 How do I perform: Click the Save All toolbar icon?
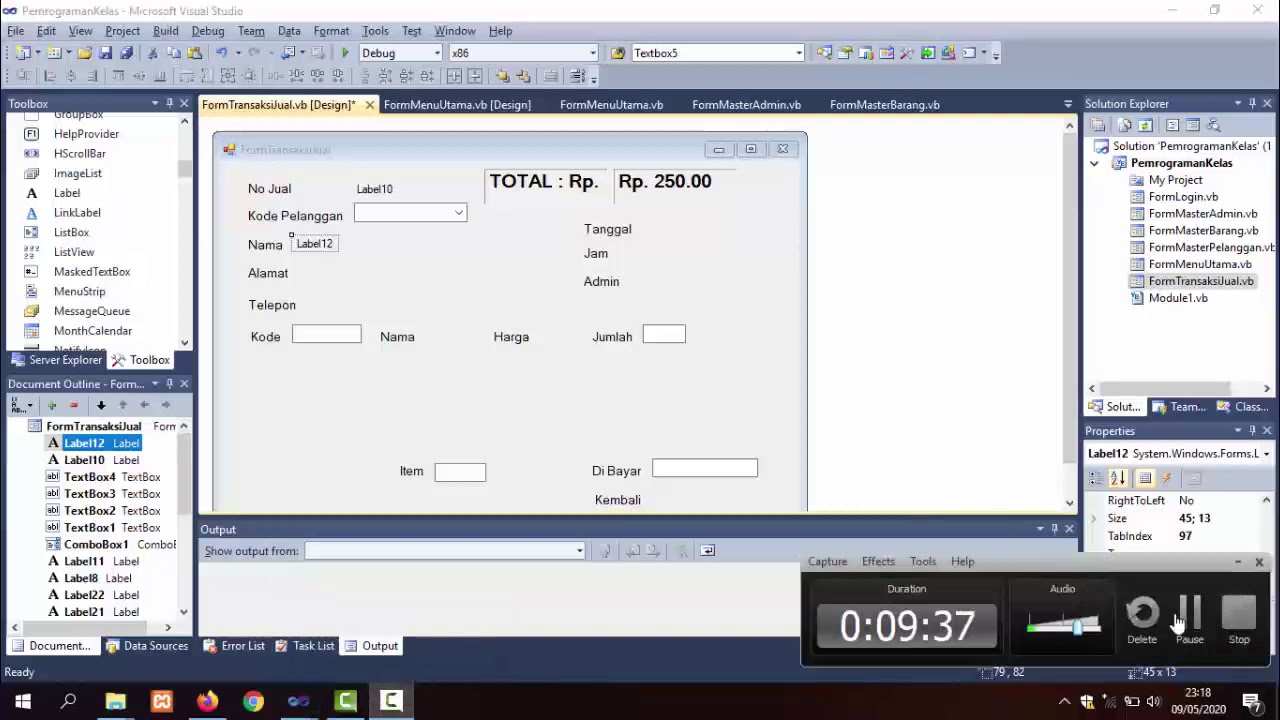[126, 53]
